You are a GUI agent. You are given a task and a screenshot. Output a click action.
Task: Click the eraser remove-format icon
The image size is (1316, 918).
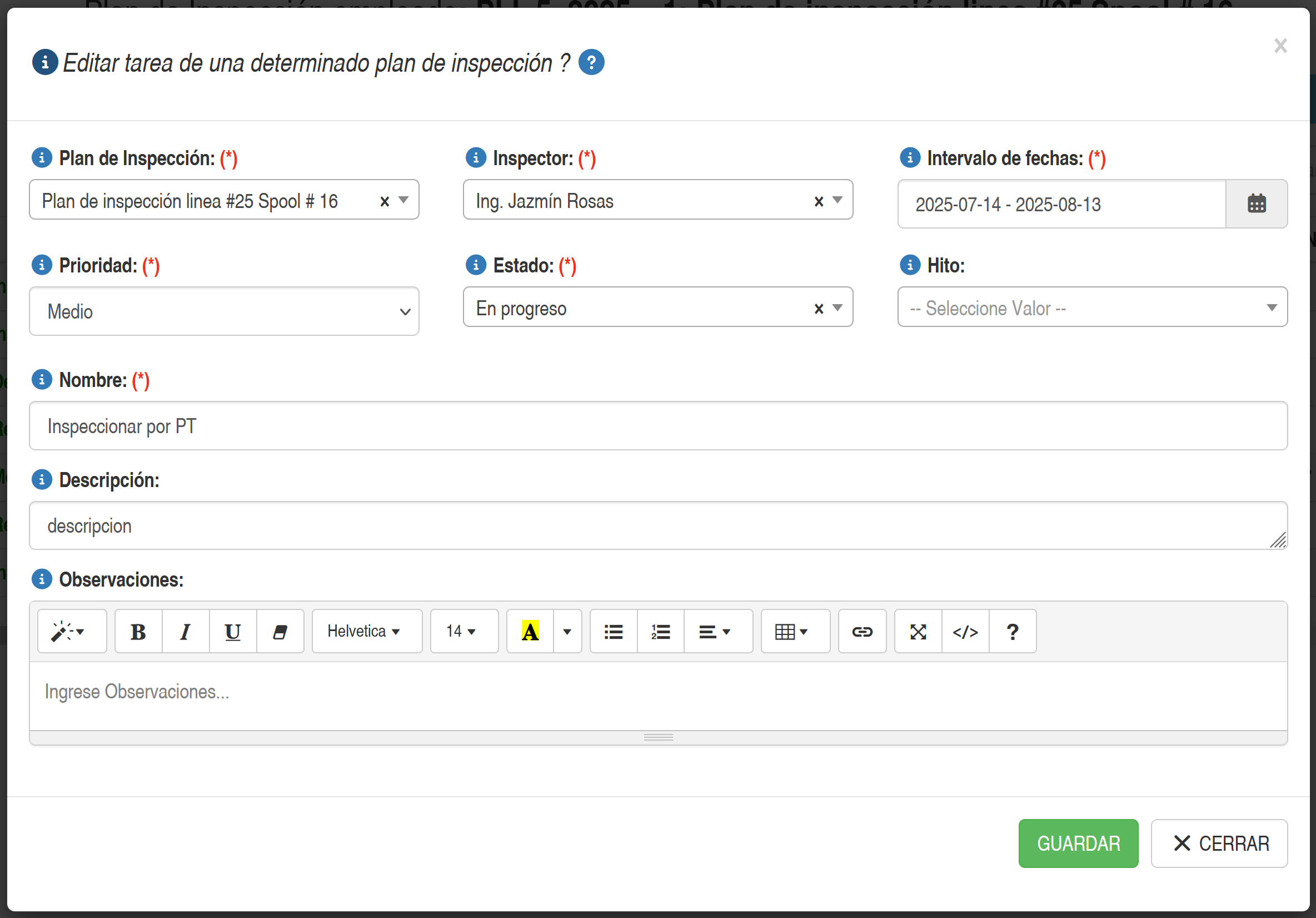click(x=280, y=631)
